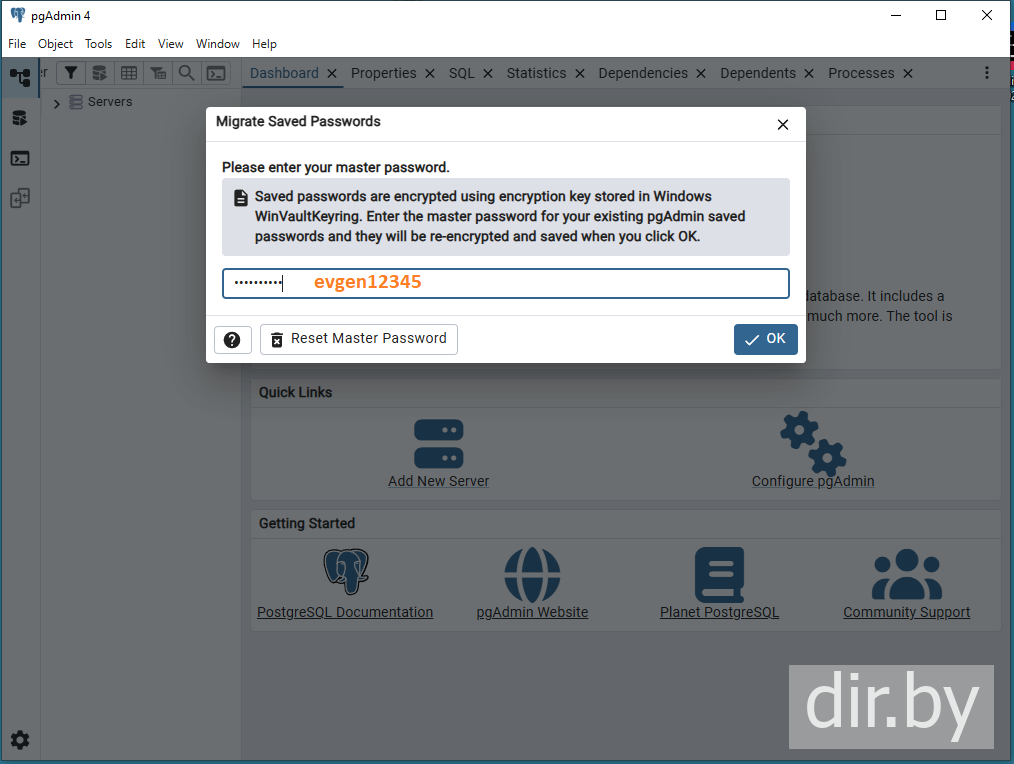
Task: Click the pgAdmin 4 title bar logo
Action: (18, 15)
